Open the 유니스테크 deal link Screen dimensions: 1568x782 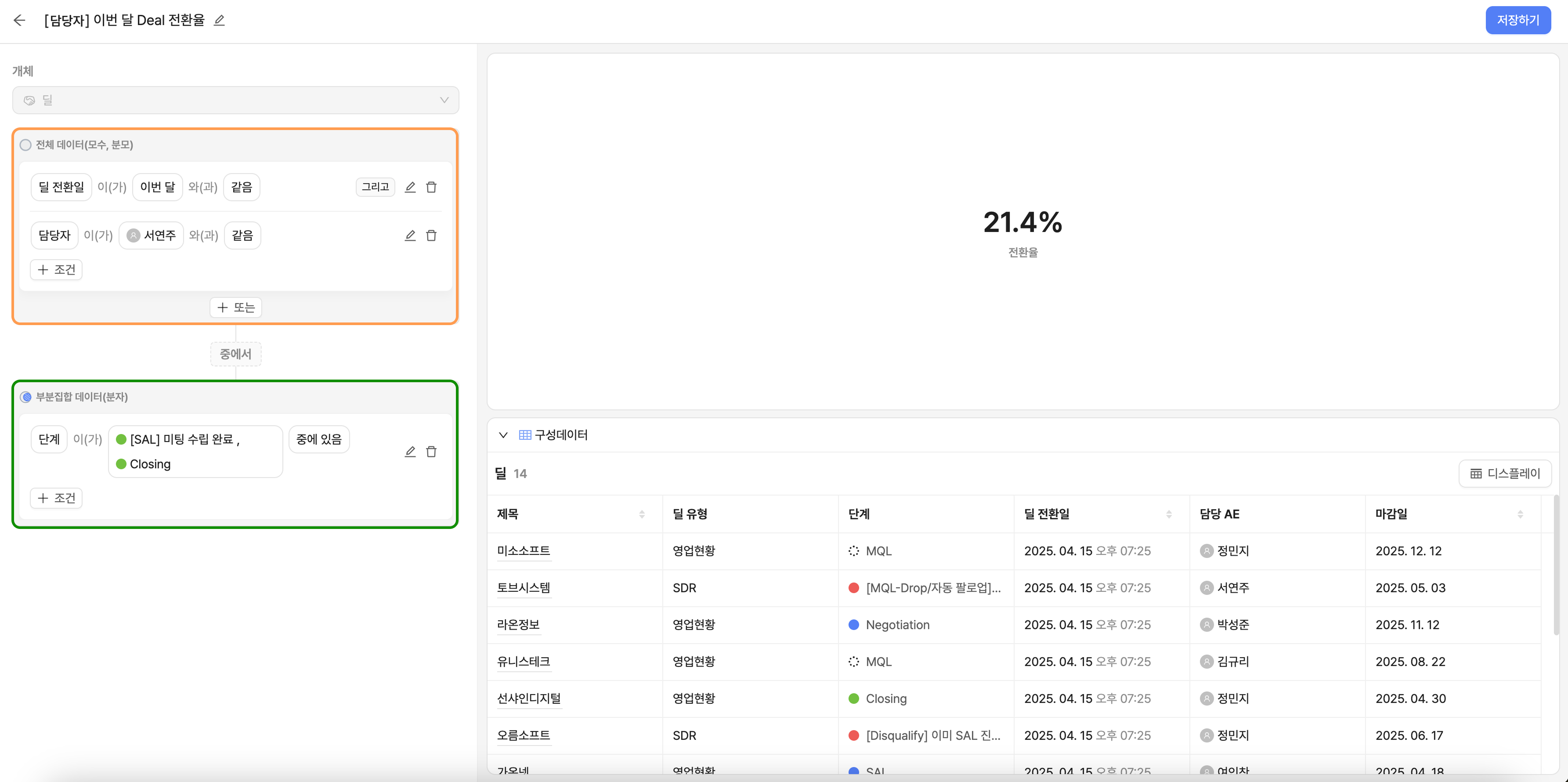tap(524, 662)
